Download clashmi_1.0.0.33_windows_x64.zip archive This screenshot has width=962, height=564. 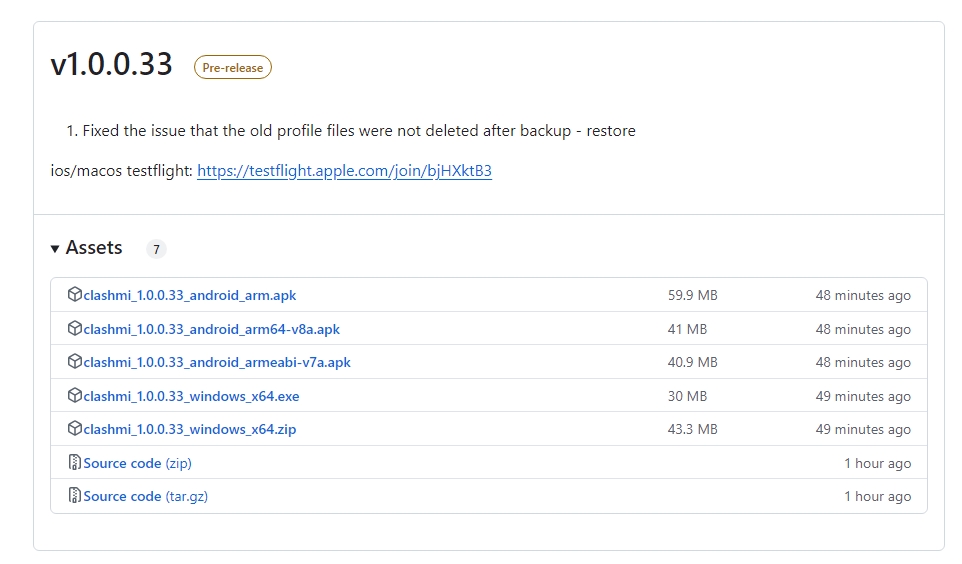pyautogui.click(x=190, y=429)
